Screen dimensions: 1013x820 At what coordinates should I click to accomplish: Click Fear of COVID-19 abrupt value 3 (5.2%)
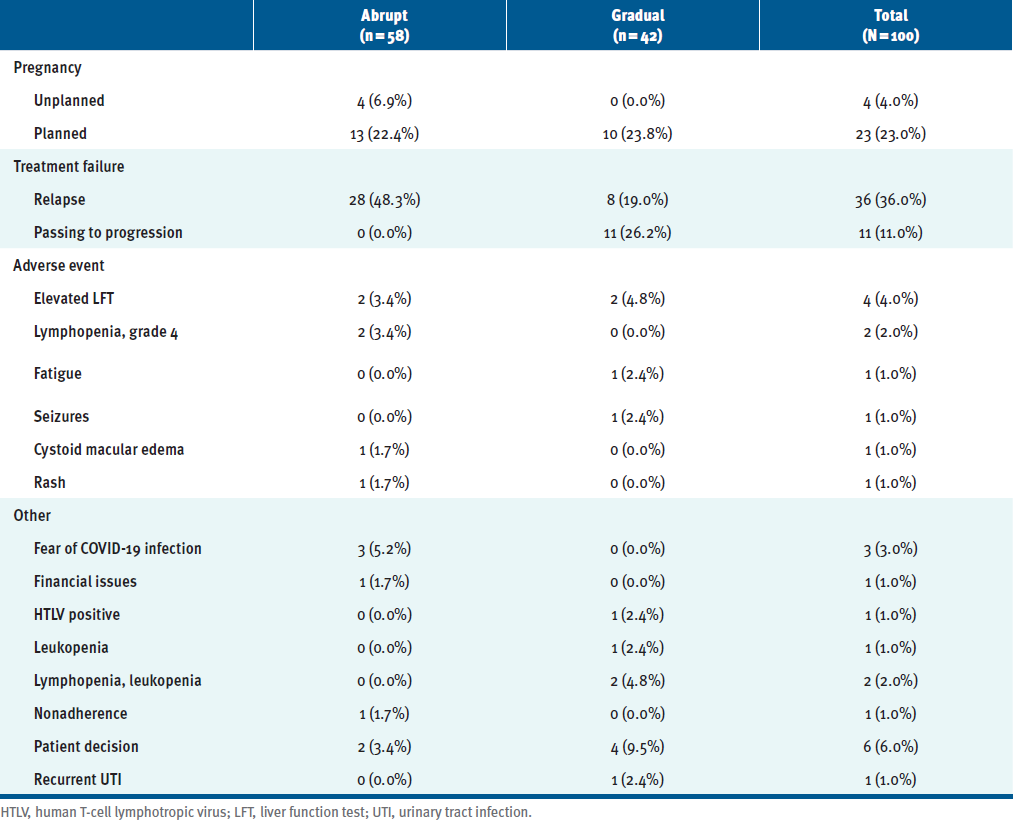click(x=384, y=549)
